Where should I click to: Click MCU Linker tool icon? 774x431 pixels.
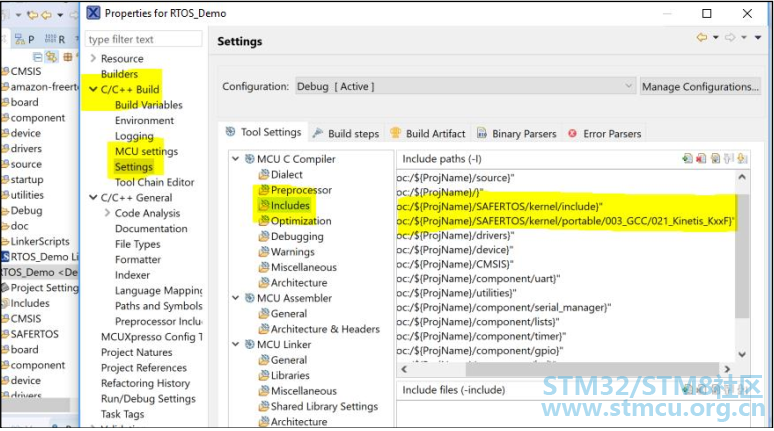[x=250, y=345]
